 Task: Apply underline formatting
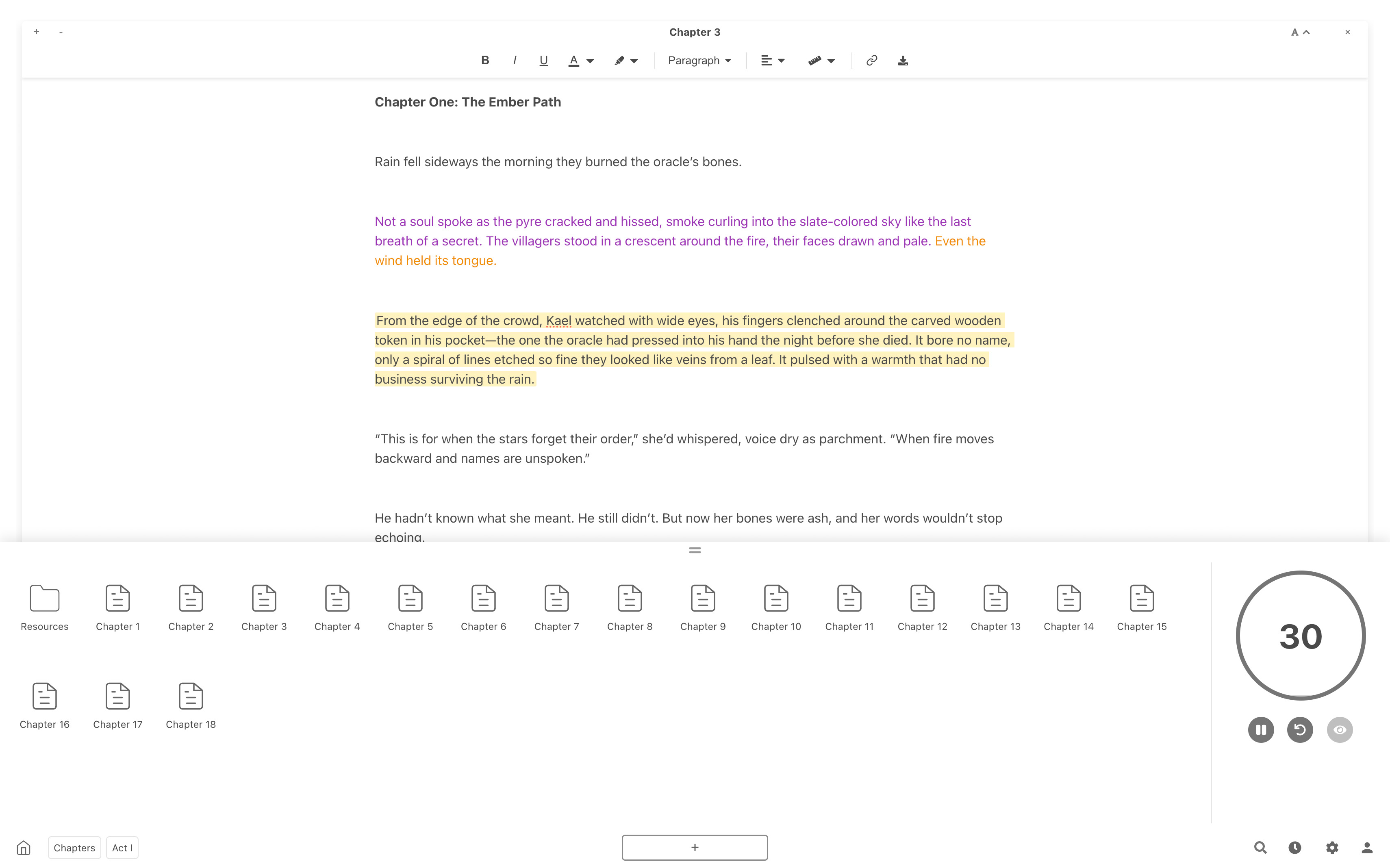543,60
